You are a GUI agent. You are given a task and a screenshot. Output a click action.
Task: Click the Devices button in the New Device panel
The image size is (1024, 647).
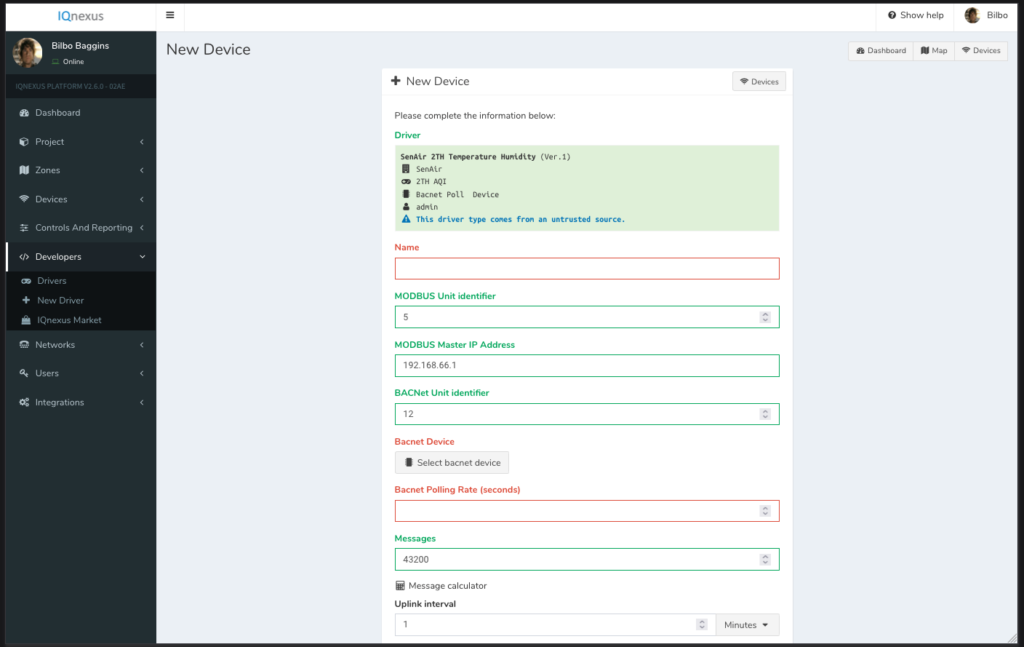[x=758, y=81]
